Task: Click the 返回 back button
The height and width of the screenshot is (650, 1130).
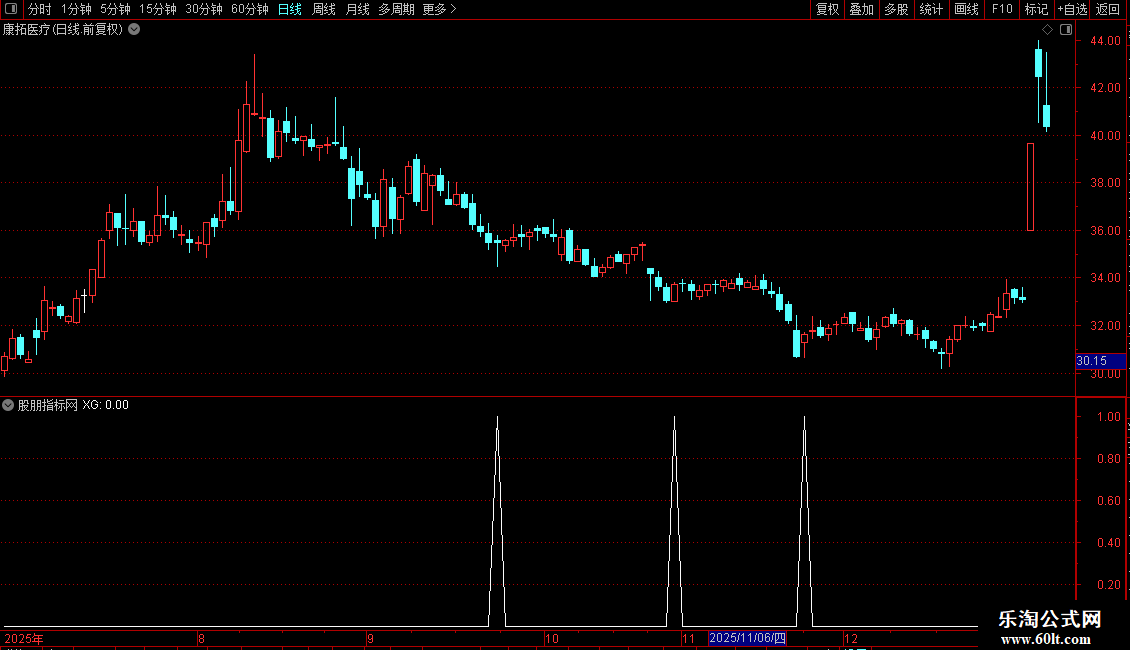Action: pyautogui.click(x=1108, y=9)
